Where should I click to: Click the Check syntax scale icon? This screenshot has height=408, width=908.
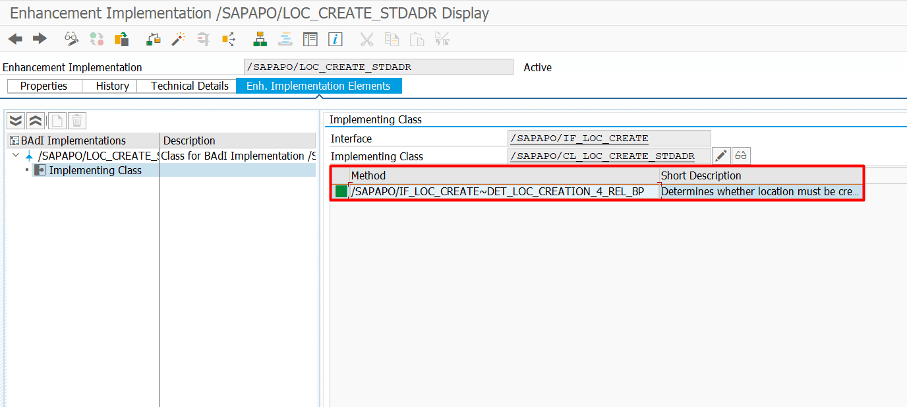153,39
